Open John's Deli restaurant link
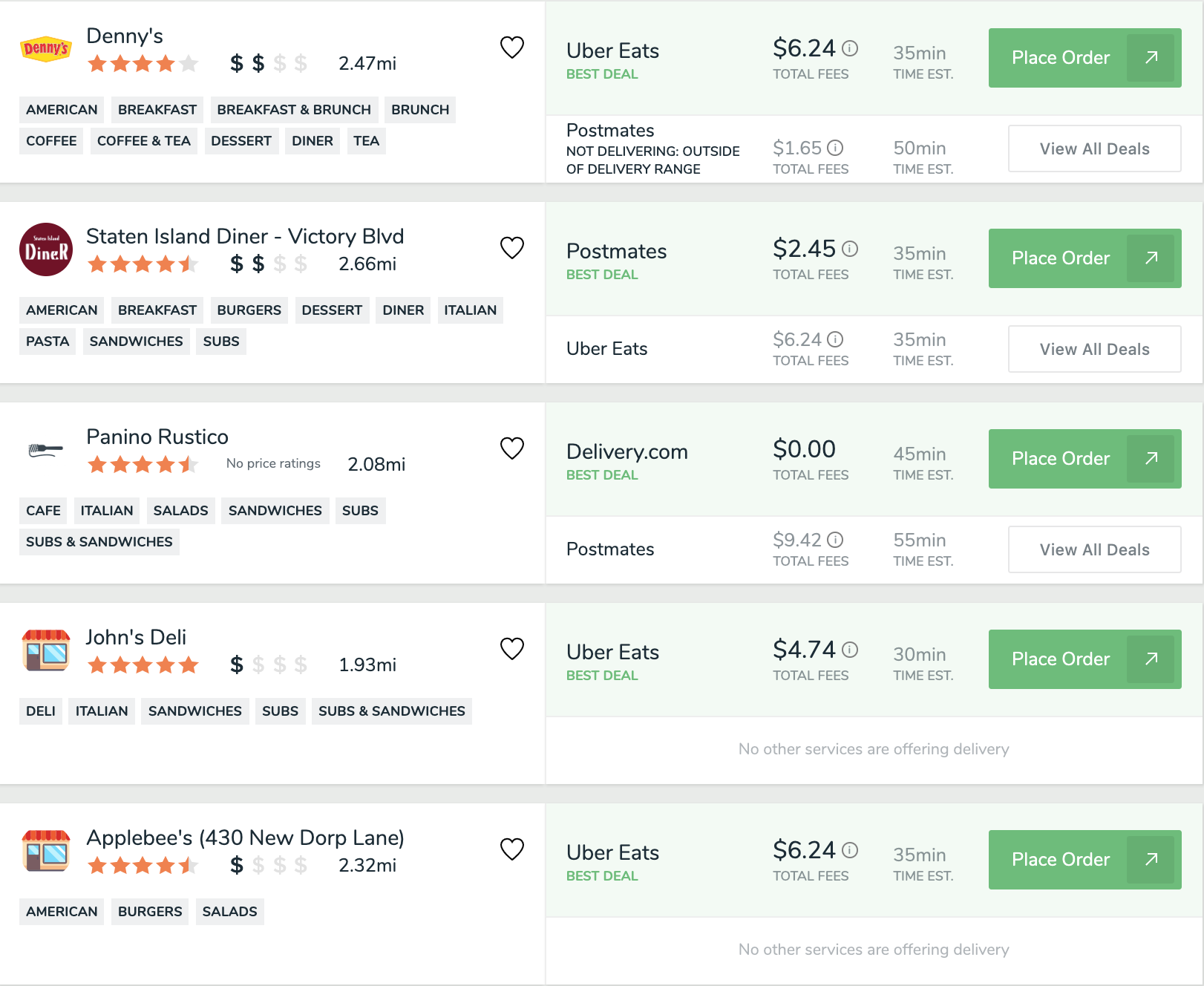Viewport: 1204px width, 986px height. [x=136, y=637]
